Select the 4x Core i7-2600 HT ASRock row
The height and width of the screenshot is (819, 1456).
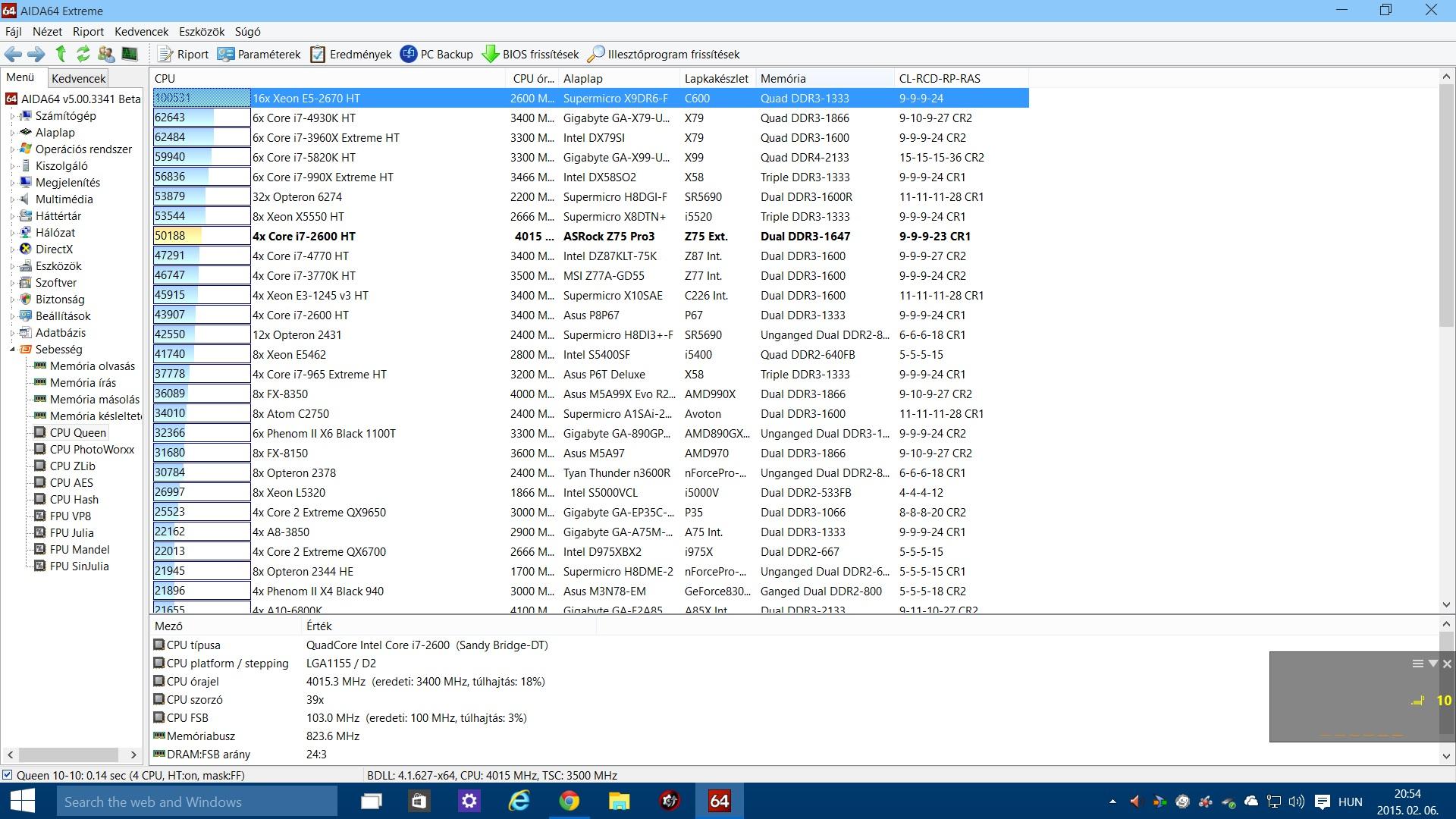tap(590, 236)
